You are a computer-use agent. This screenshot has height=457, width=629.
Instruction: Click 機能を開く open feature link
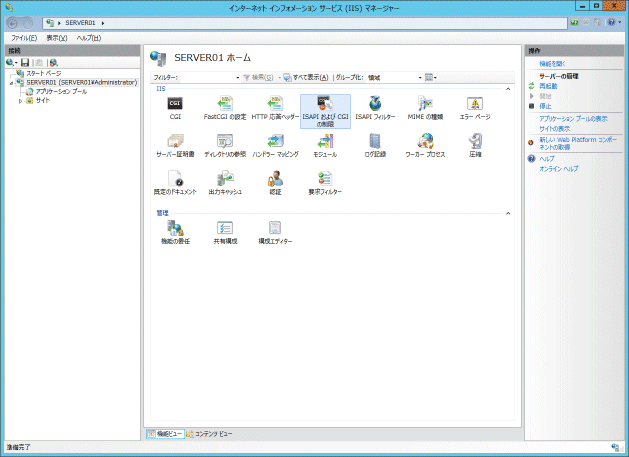tap(552, 64)
